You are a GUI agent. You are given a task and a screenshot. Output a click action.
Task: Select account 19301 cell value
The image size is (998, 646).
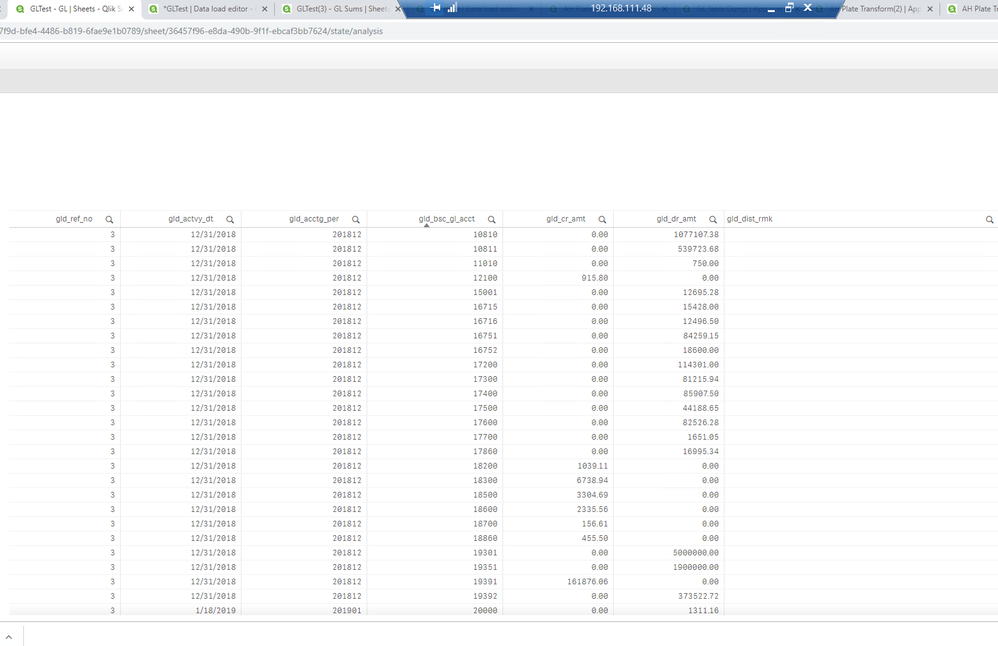point(485,552)
